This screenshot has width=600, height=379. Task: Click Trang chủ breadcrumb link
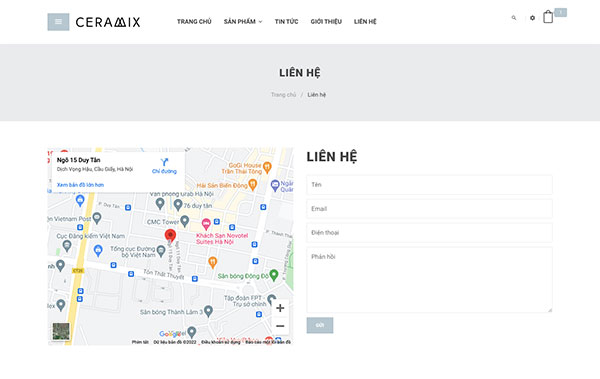[284, 95]
